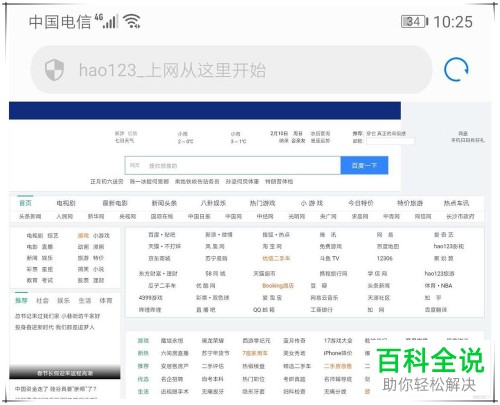Select the 首页 navigation tab

pyautogui.click(x=25, y=203)
